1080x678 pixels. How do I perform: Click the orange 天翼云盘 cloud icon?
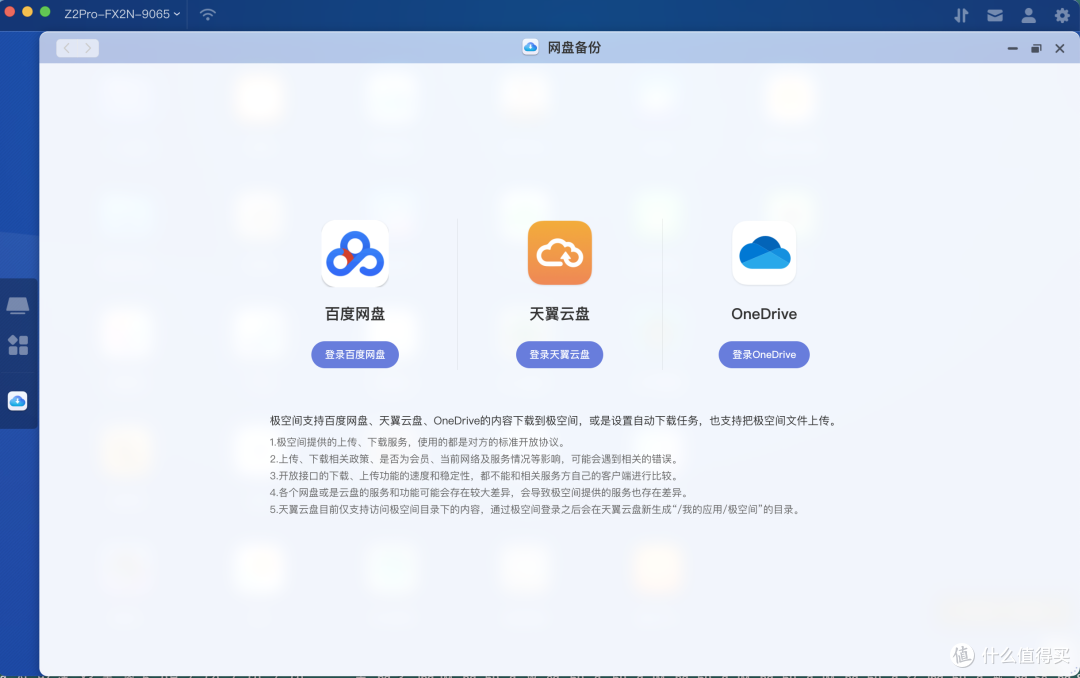click(x=559, y=253)
